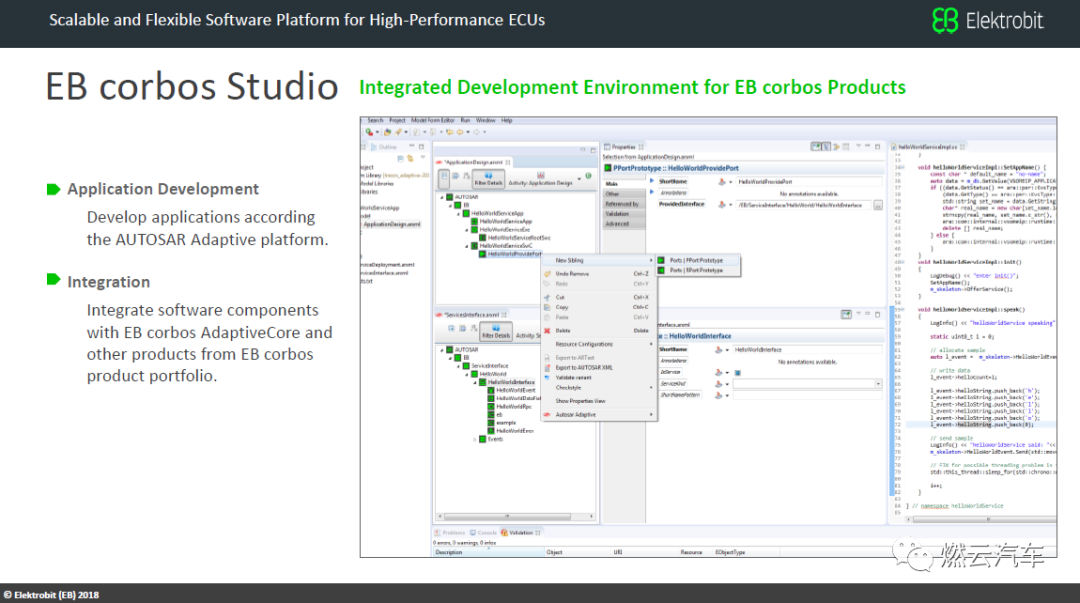
Task: Expand the ShortName blue disclosure triangle
Action: coord(652,181)
